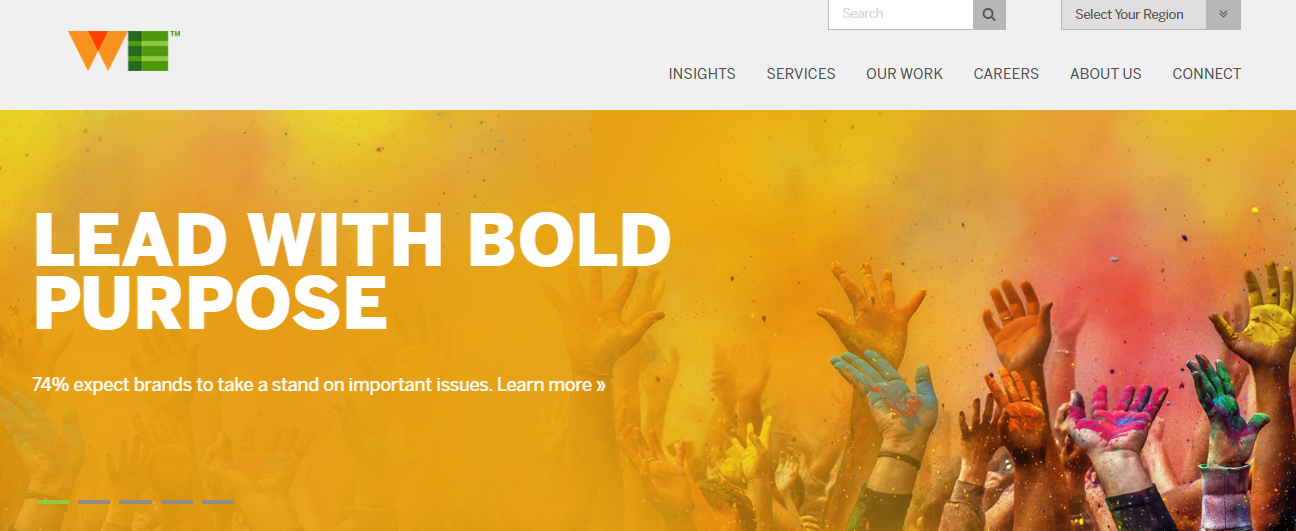This screenshot has height=531, width=1296.
Task: Switch to the second carousel slide indicator
Action: [x=94, y=501]
